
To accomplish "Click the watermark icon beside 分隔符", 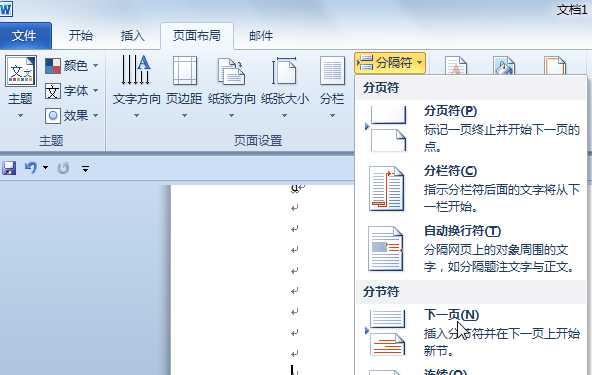I will point(456,65).
